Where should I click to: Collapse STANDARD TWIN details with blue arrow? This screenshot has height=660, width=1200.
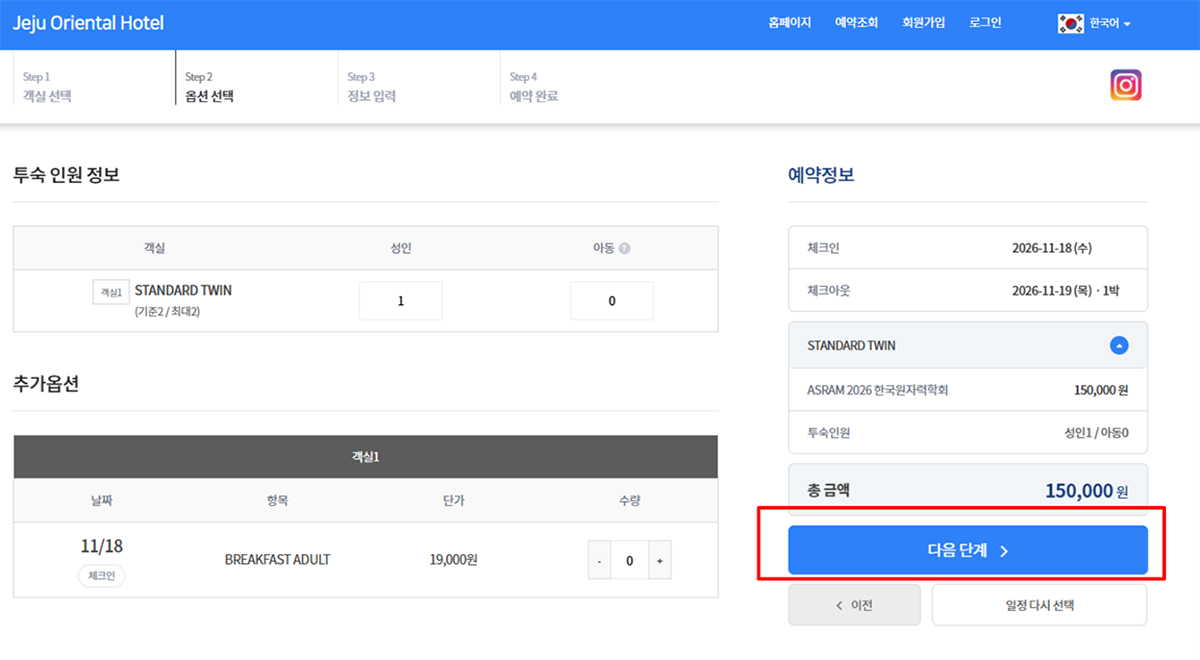coord(1119,345)
